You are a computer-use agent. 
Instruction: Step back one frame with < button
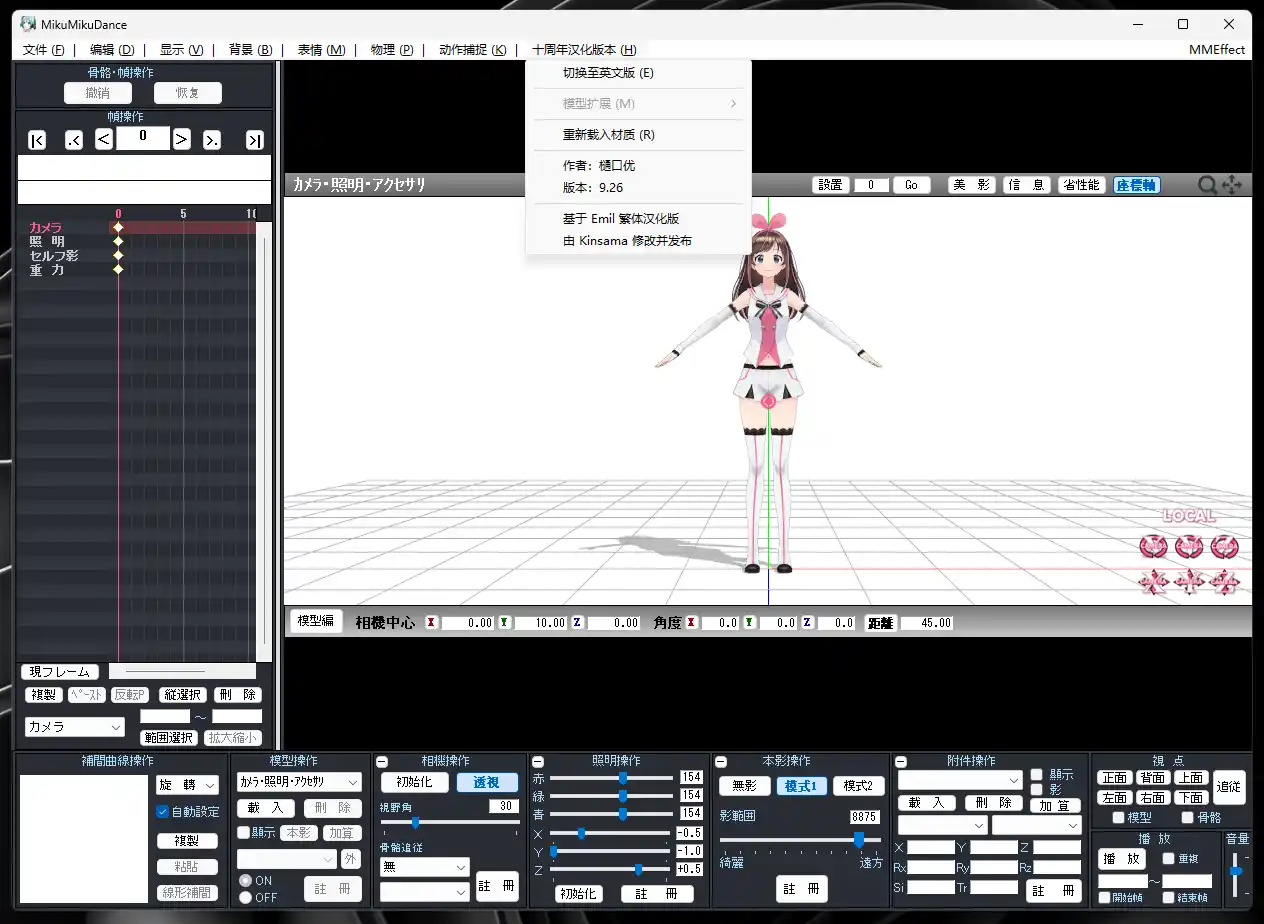104,139
